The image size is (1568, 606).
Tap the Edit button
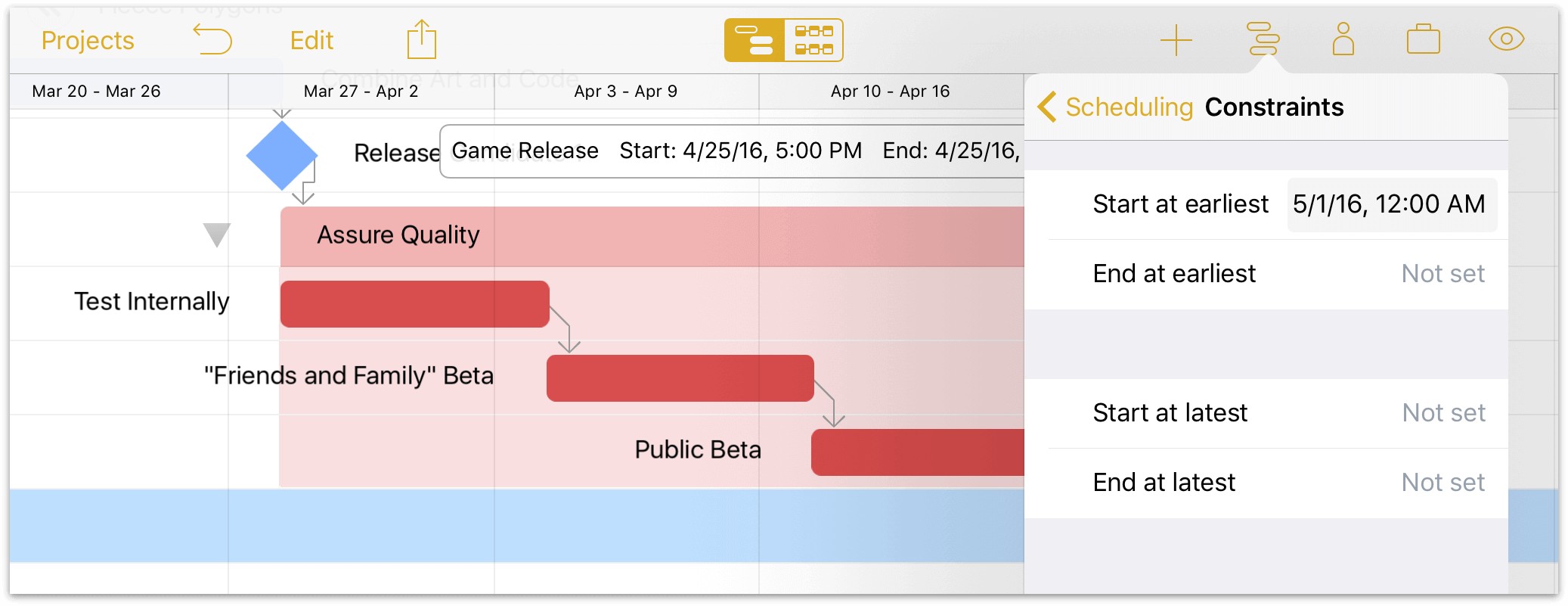[311, 41]
